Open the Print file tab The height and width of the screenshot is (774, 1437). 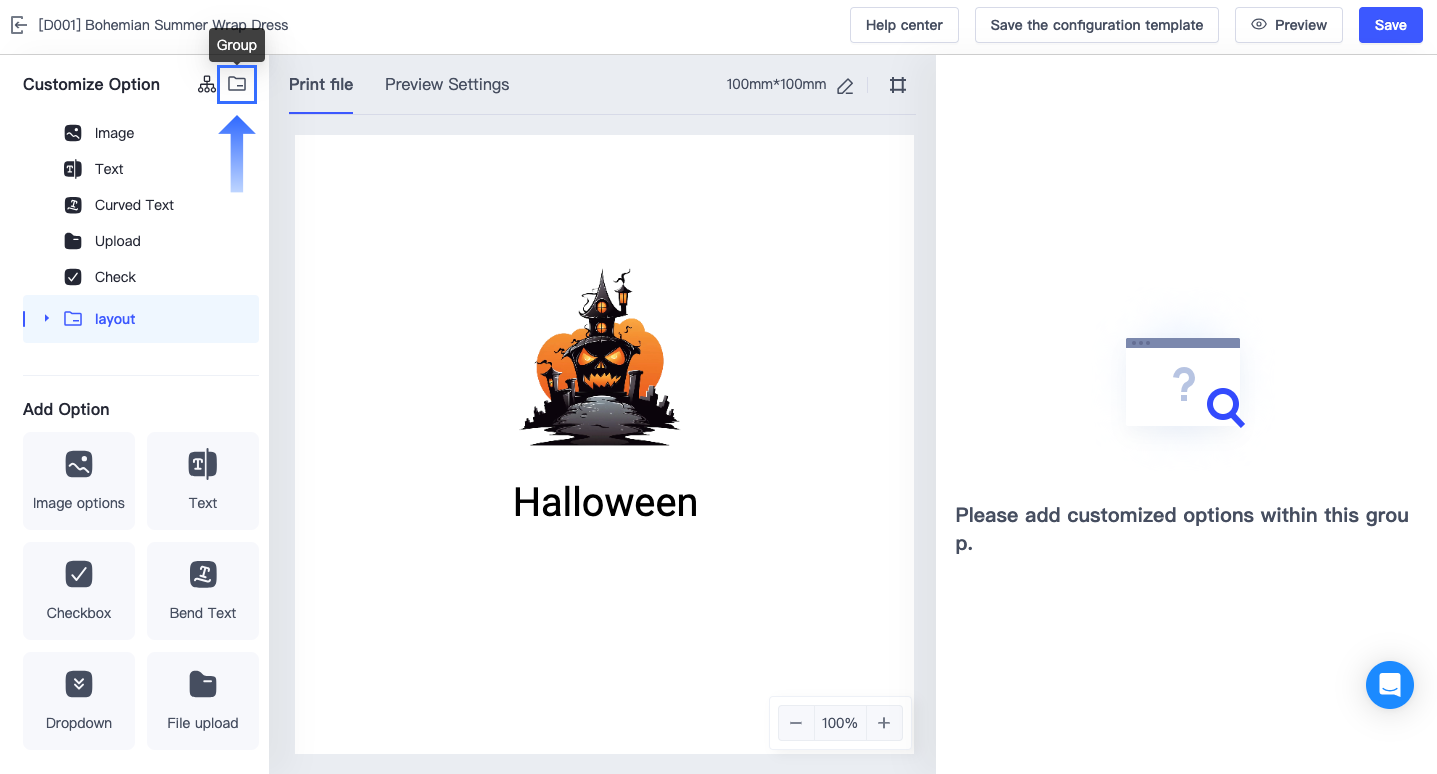[x=321, y=85]
